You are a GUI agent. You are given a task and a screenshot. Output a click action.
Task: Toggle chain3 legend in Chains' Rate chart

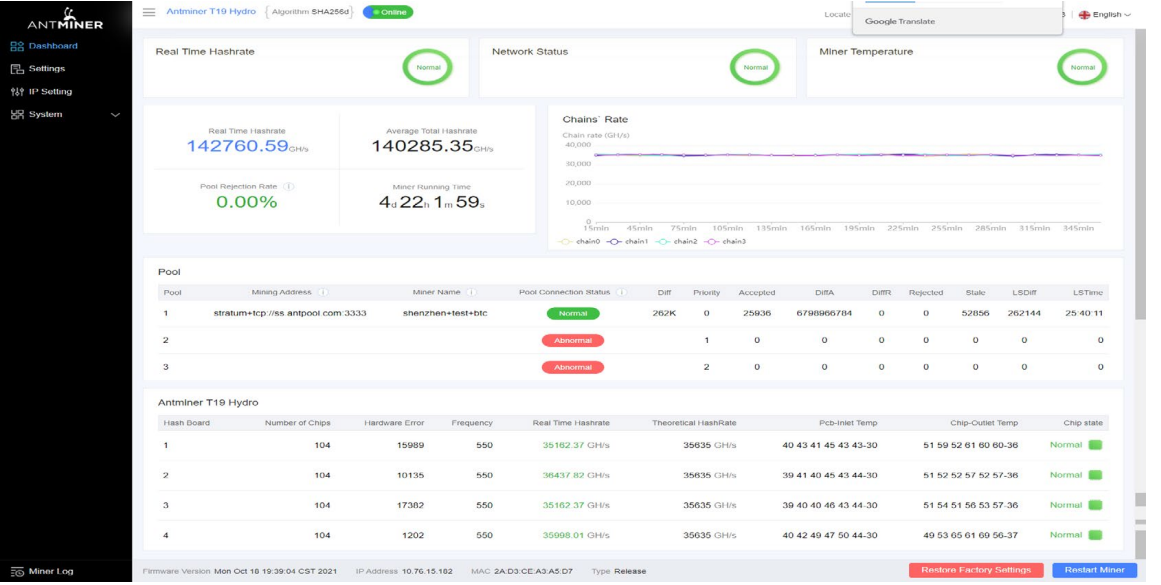726,241
